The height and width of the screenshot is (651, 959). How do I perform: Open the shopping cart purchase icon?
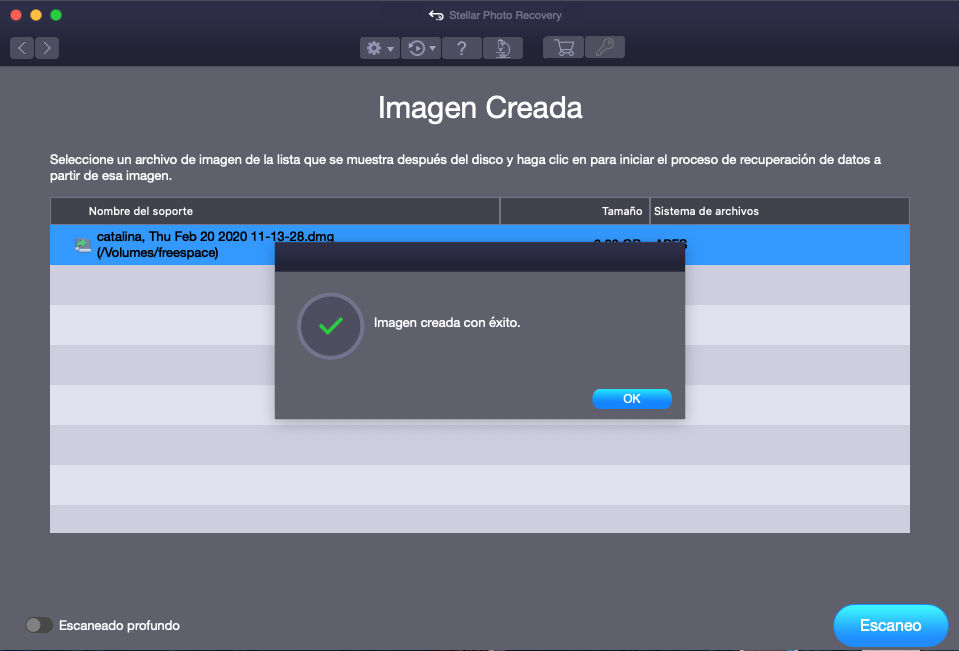tap(563, 47)
